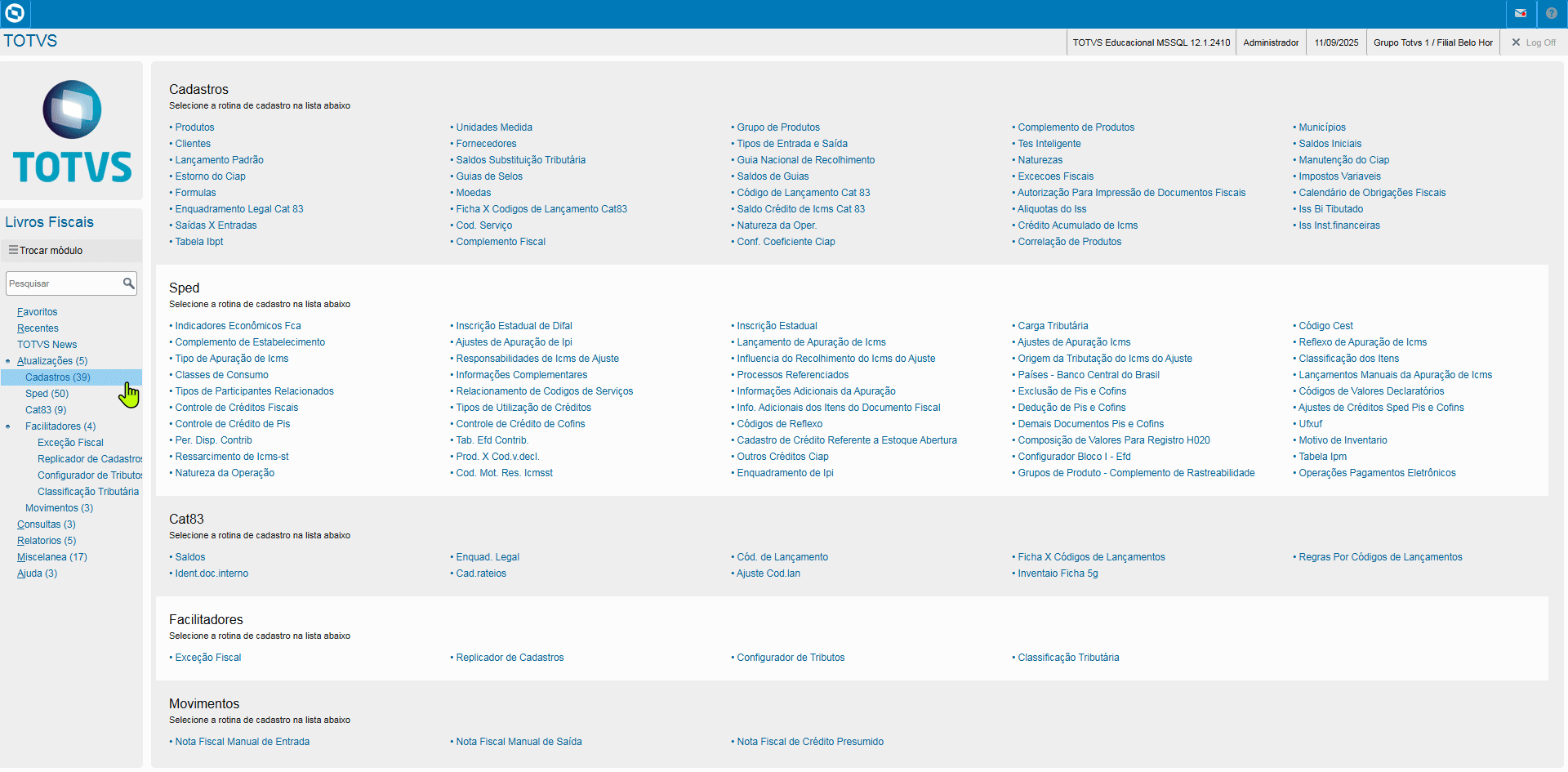Viewport: 1568px width, 772px height.
Task: Open Nota Fiscal de Crédito Presumido link
Action: (810, 742)
